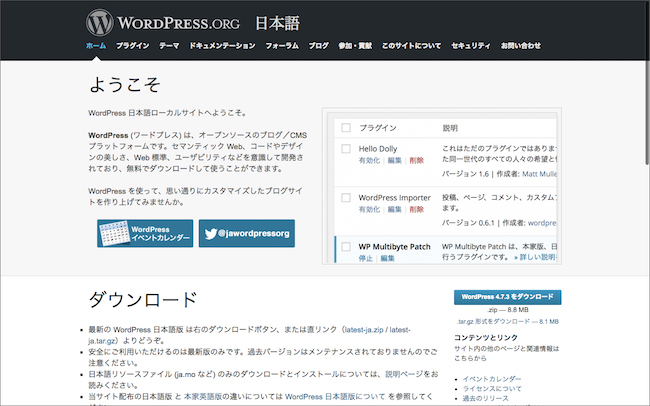Check the select-all plugins header checkbox

point(346,128)
